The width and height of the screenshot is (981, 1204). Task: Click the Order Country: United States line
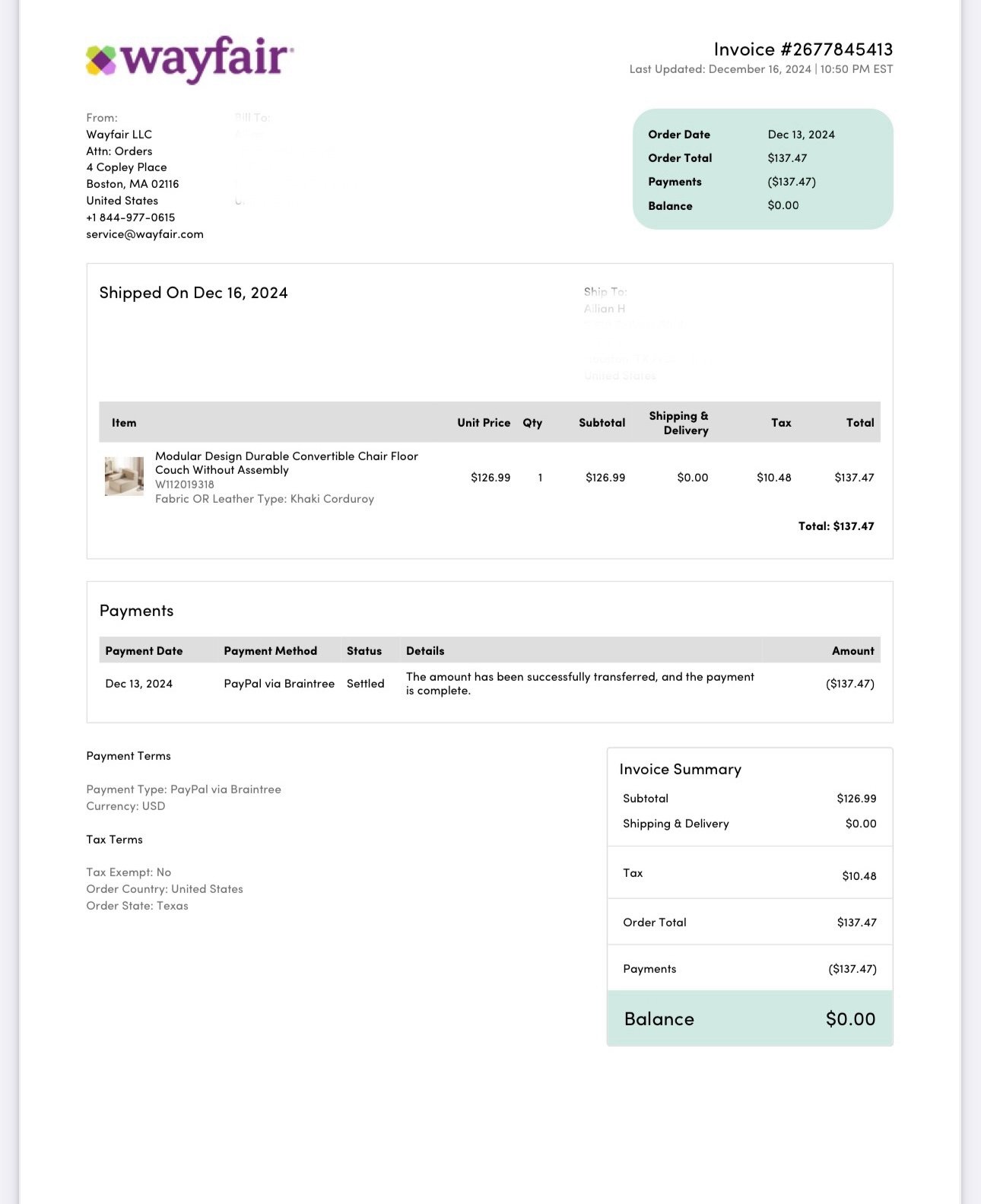pos(164,889)
